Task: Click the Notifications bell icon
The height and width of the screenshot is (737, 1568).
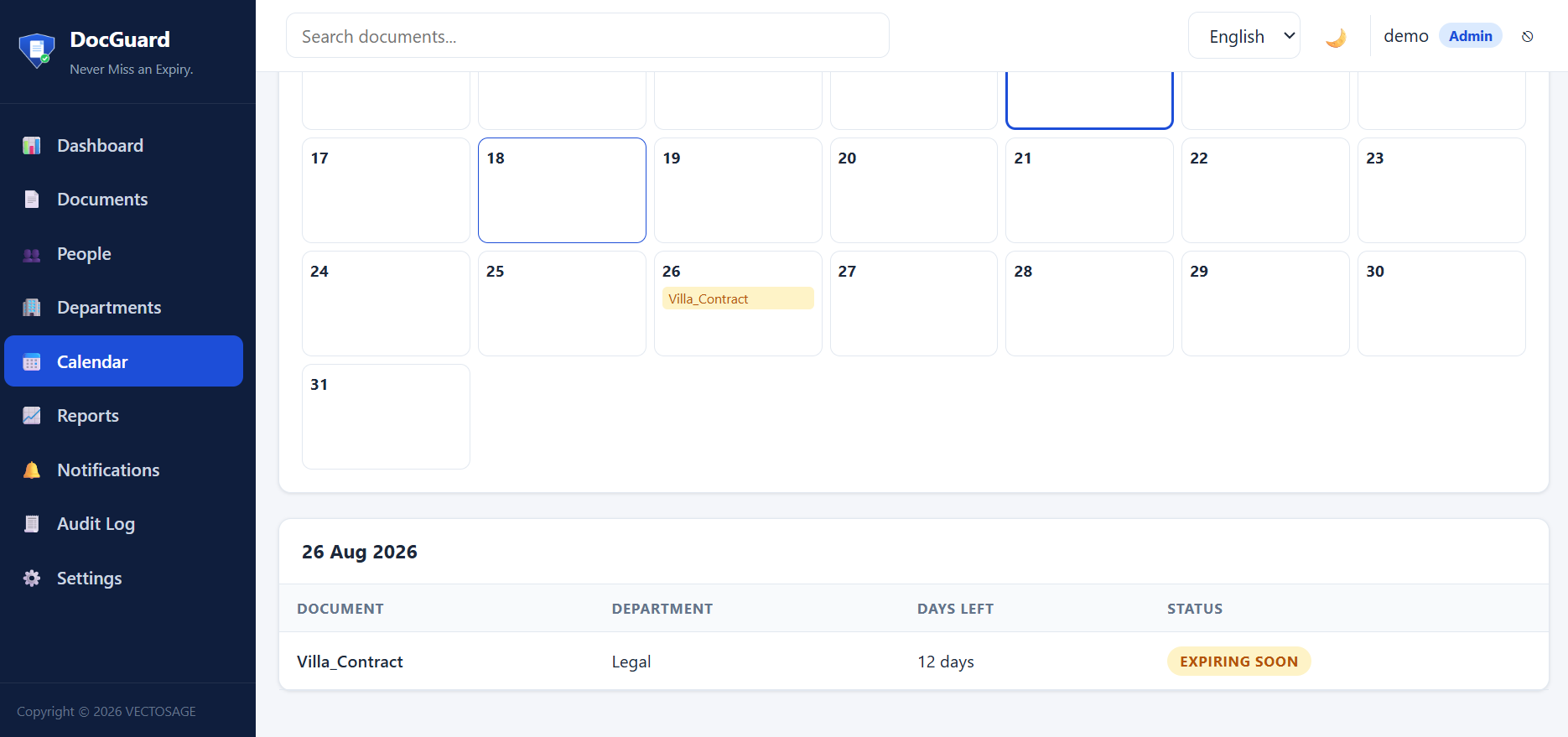Action: [32, 470]
